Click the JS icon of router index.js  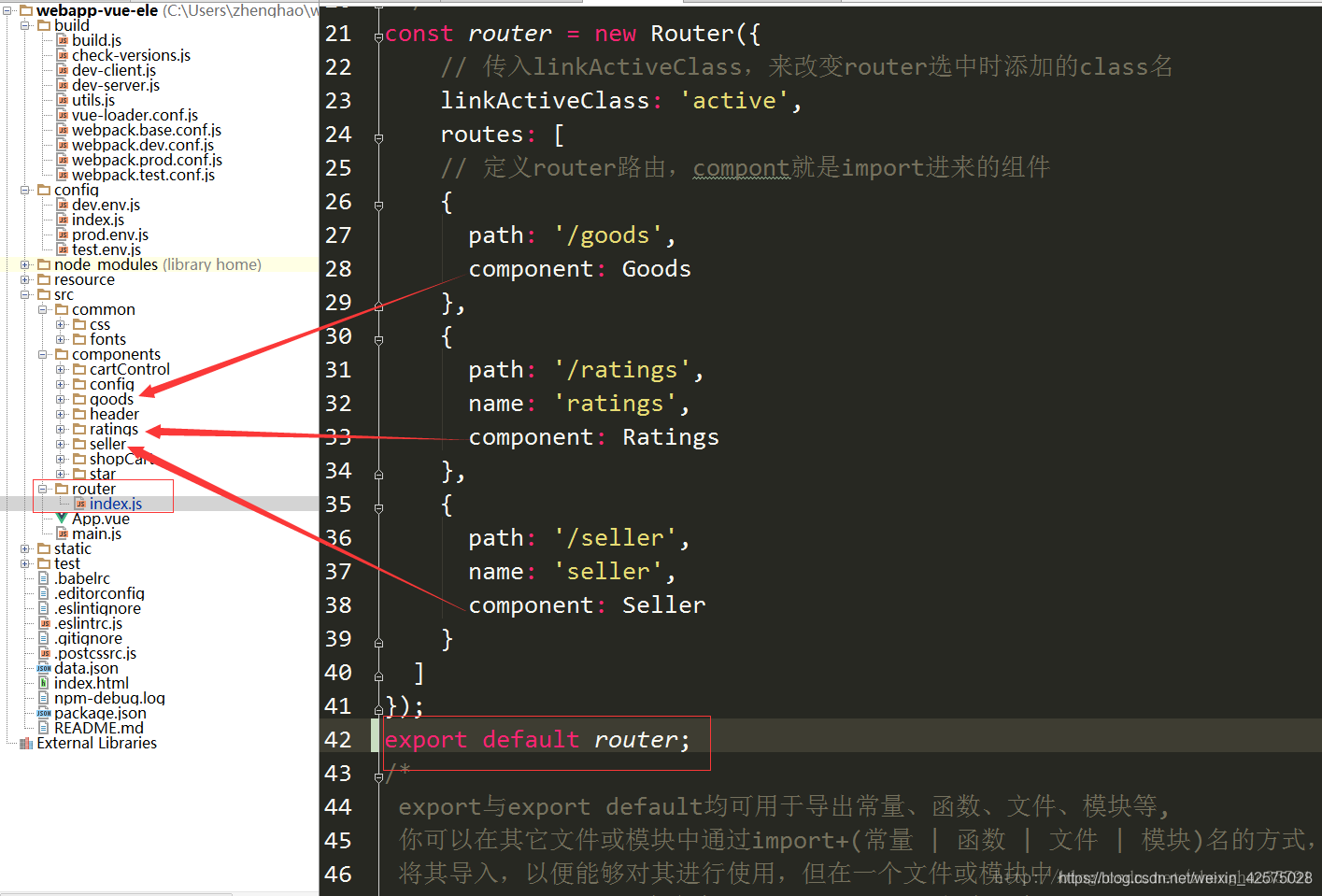pos(80,504)
